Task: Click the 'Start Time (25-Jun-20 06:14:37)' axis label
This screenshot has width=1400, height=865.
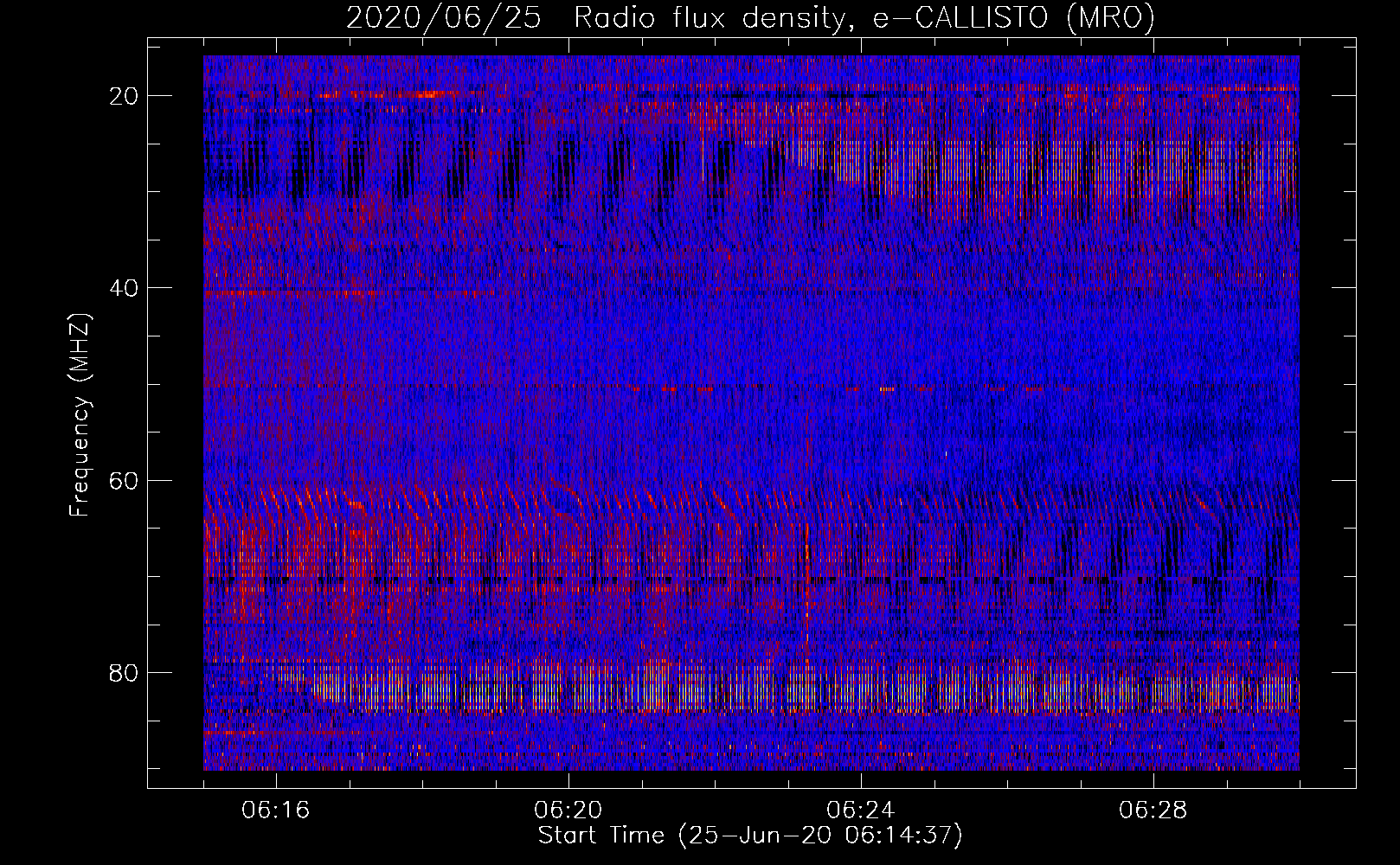Action: coord(750,836)
